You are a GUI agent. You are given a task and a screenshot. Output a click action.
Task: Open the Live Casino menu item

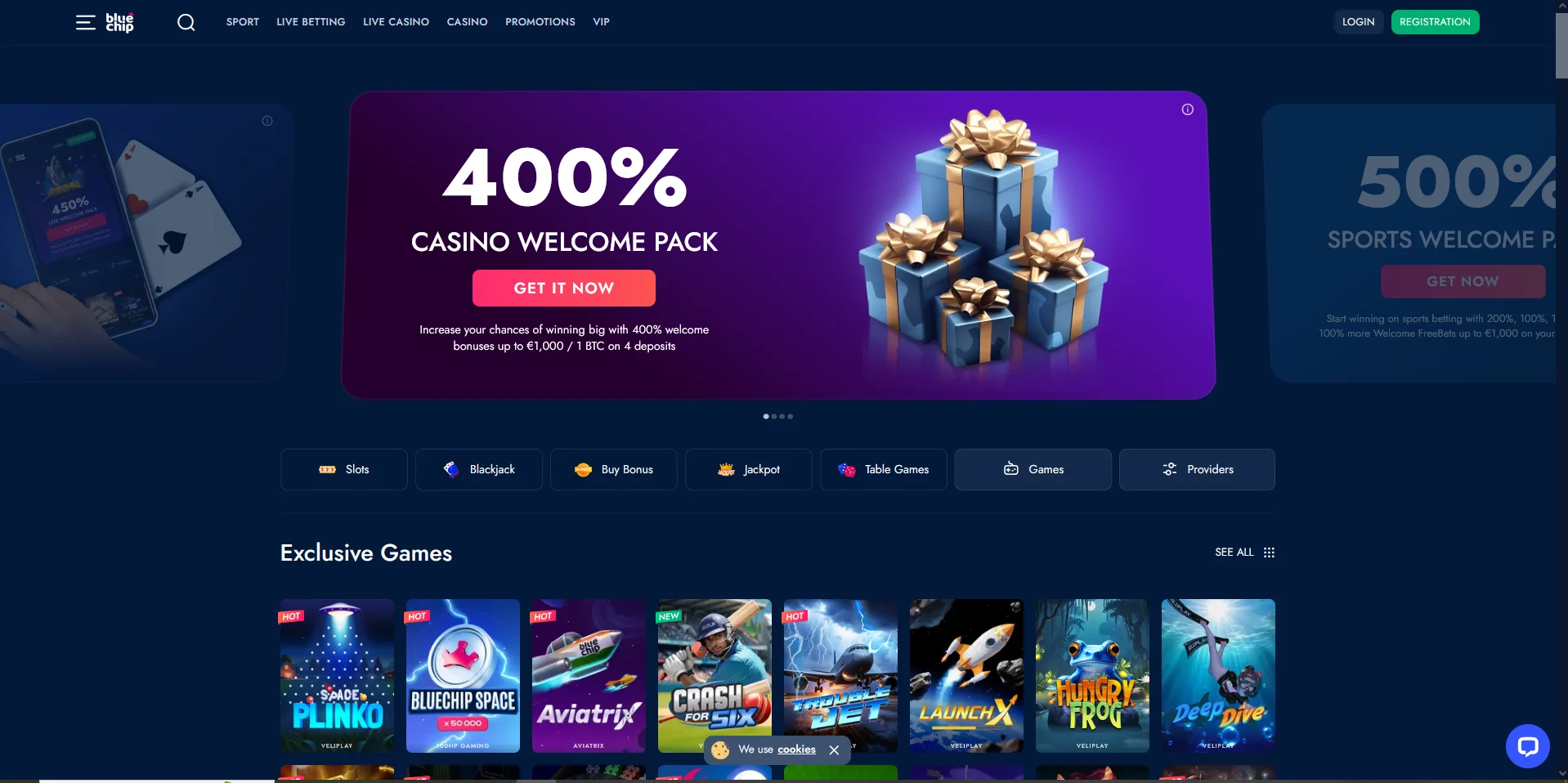[x=396, y=22]
